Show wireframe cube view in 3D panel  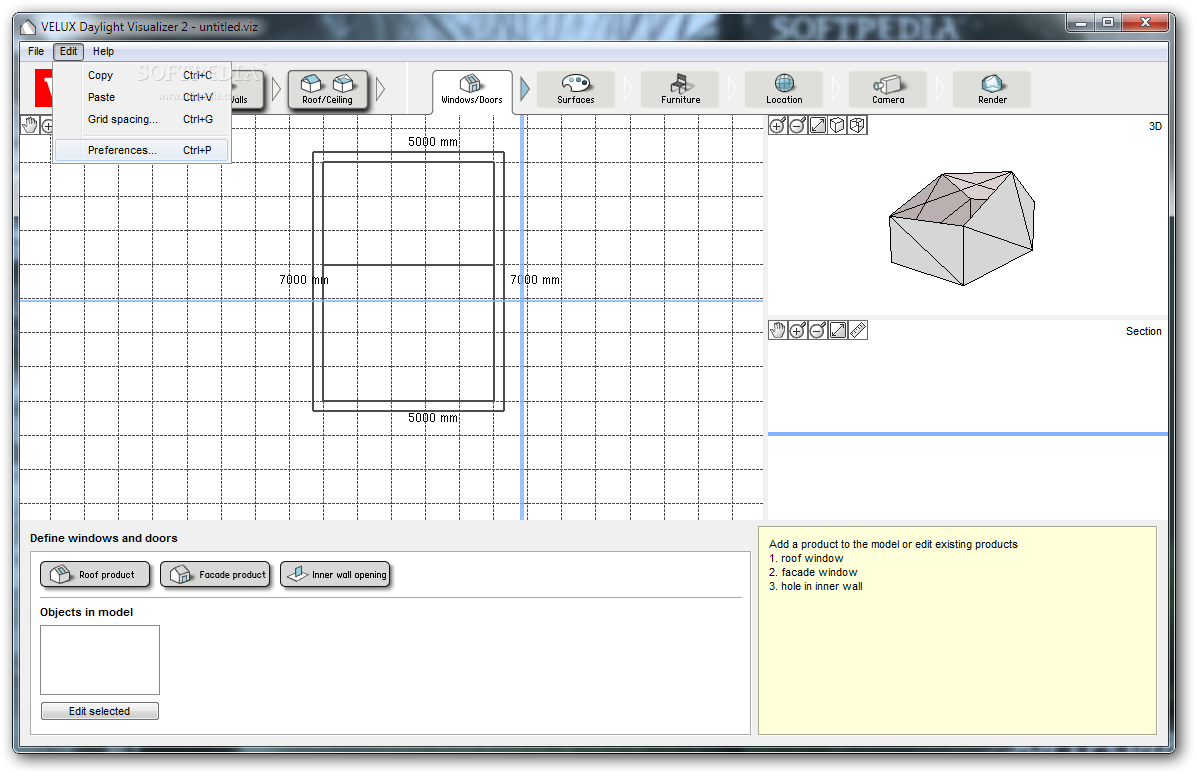857,125
